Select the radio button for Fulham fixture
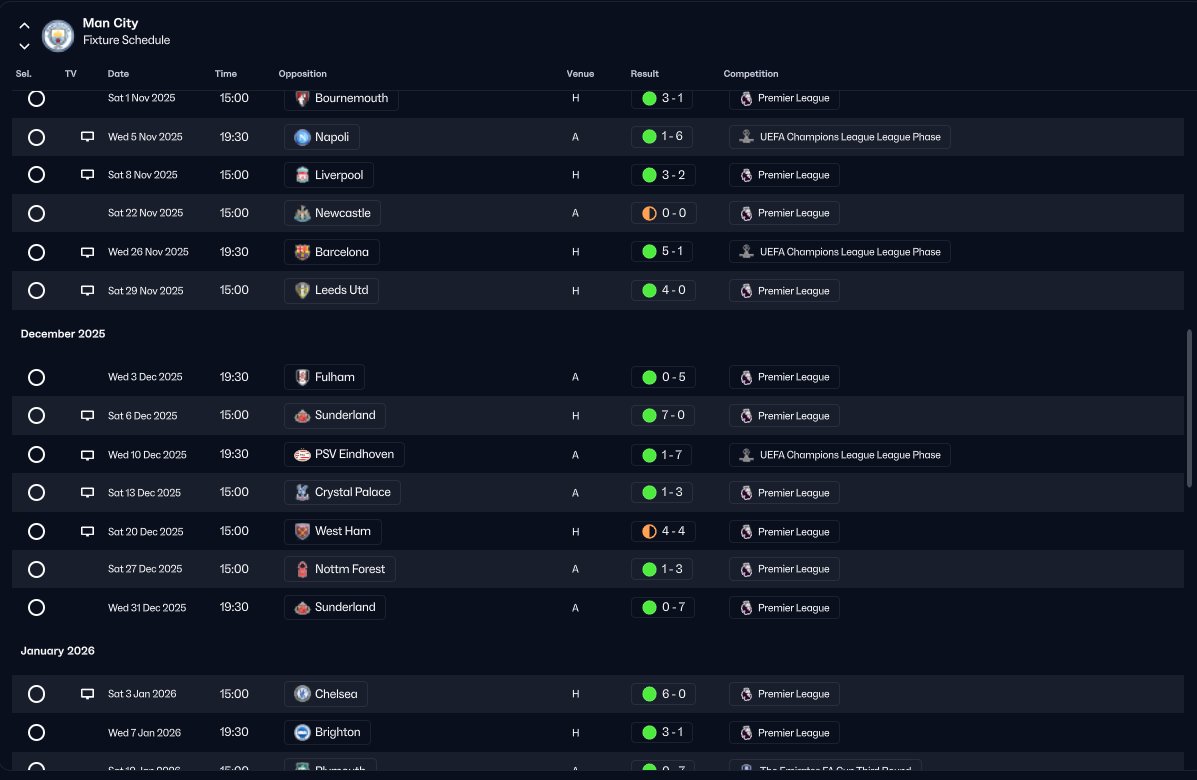Screen dimensions: 1197x780 [x=36, y=377]
